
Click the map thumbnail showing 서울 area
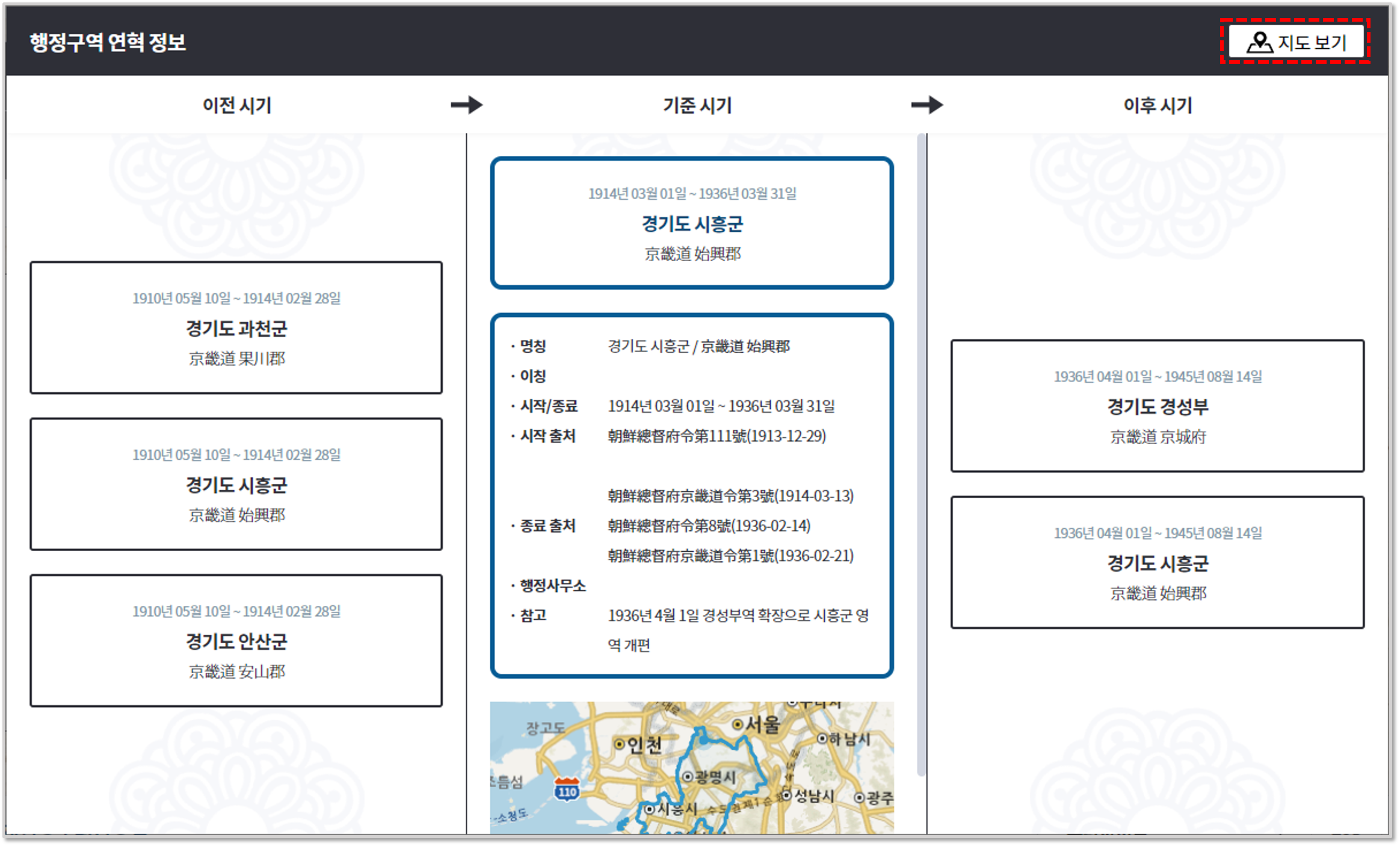[x=692, y=768]
